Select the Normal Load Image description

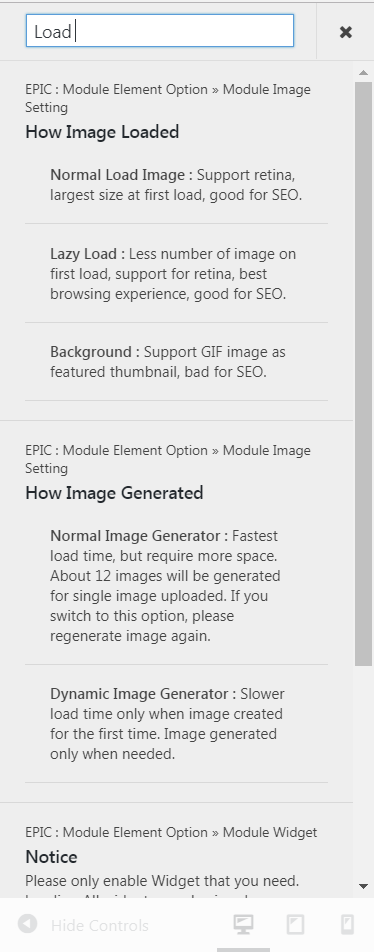(x=176, y=185)
